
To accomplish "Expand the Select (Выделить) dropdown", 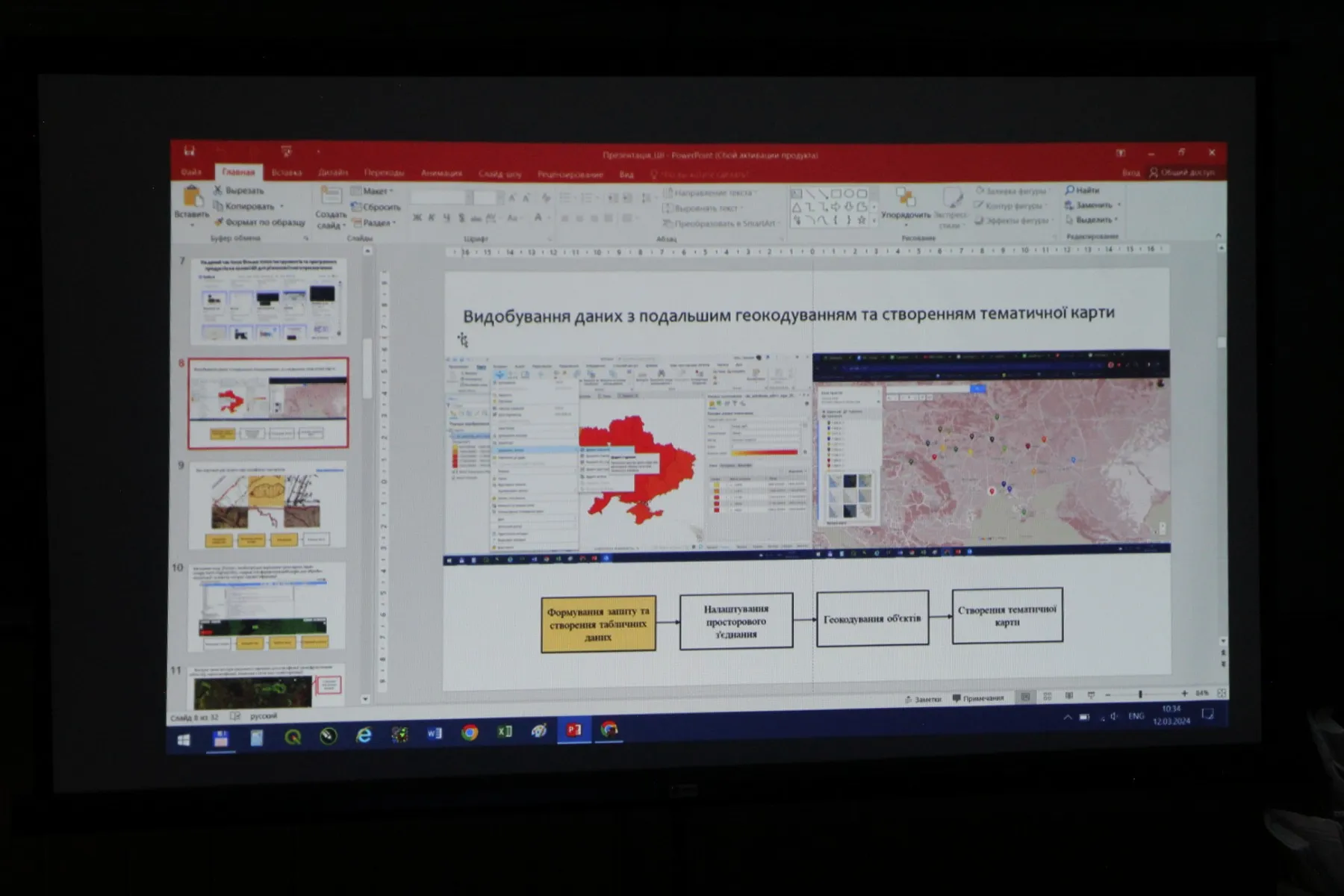I will coord(1094,220).
